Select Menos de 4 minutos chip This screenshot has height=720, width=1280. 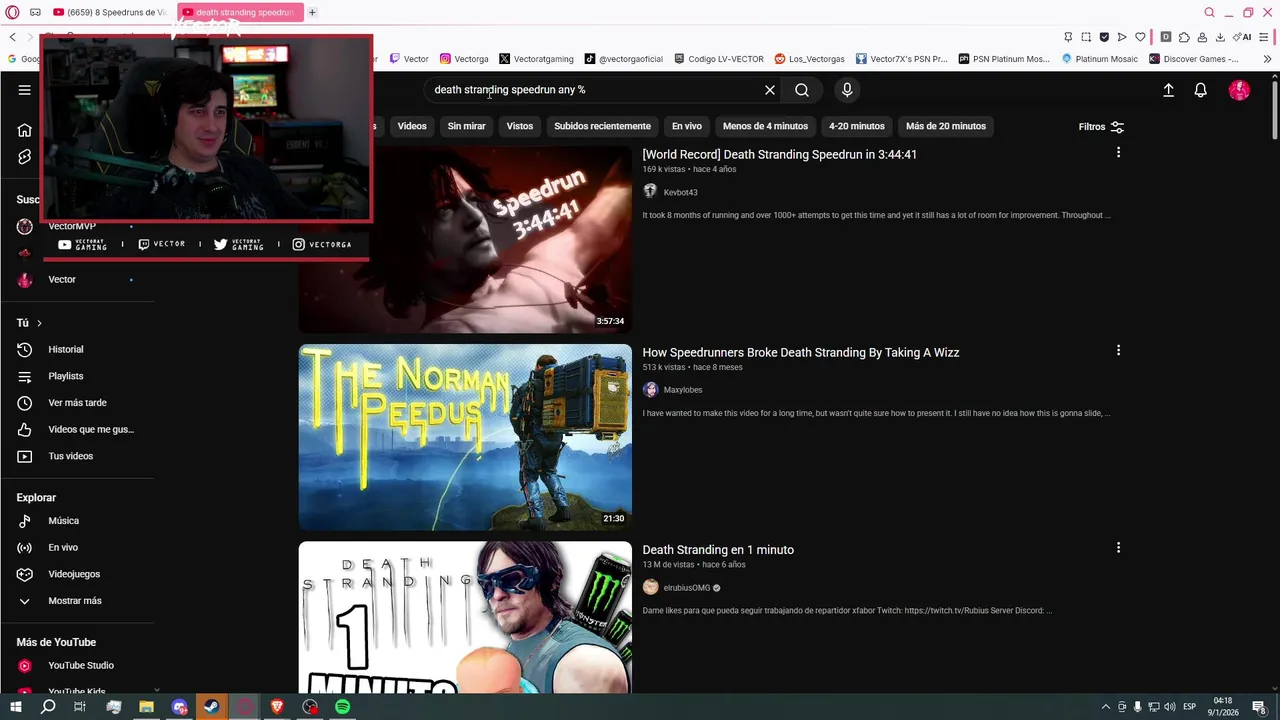coord(765,126)
